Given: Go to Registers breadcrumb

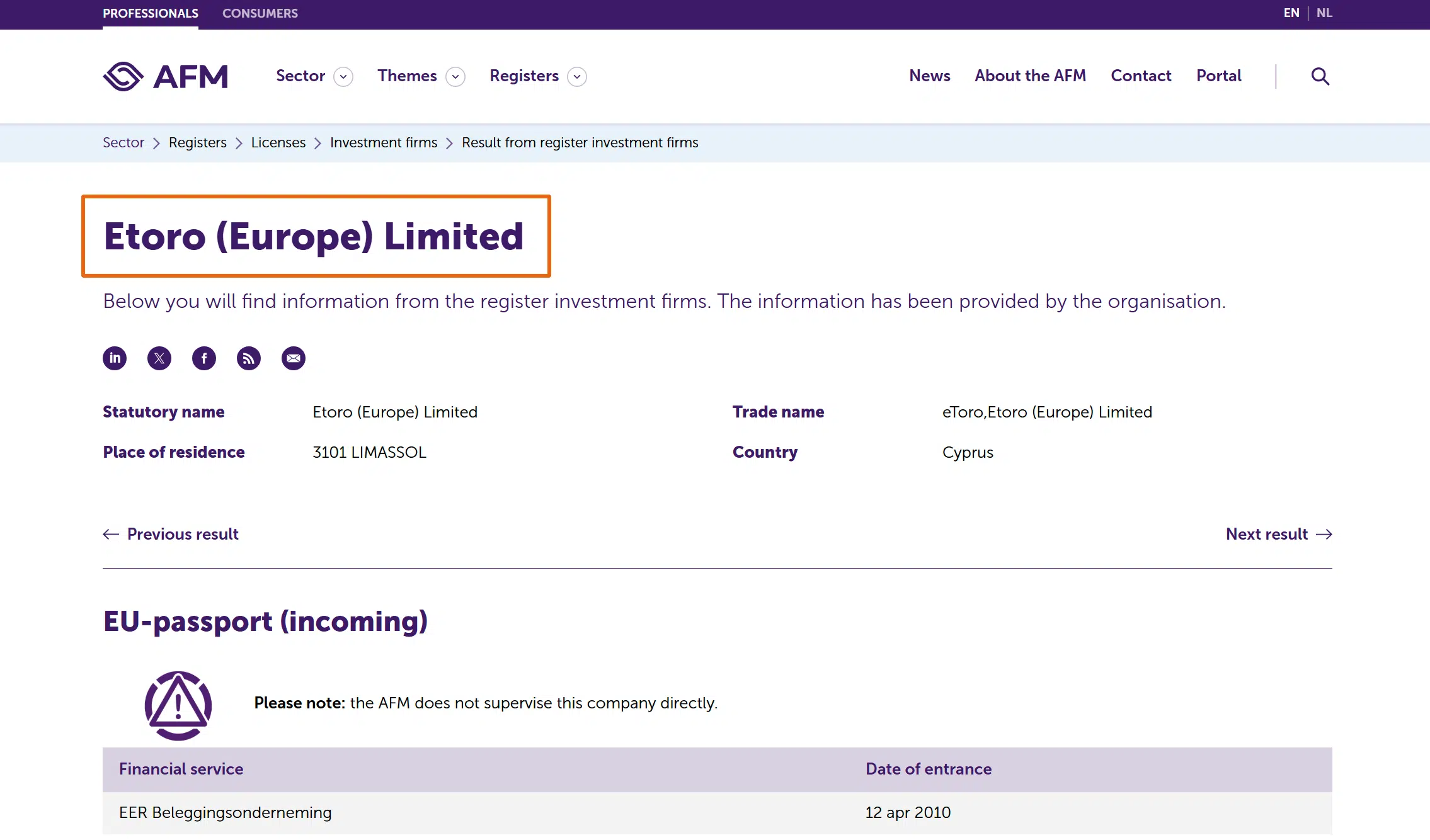Looking at the screenshot, I should pos(198,142).
